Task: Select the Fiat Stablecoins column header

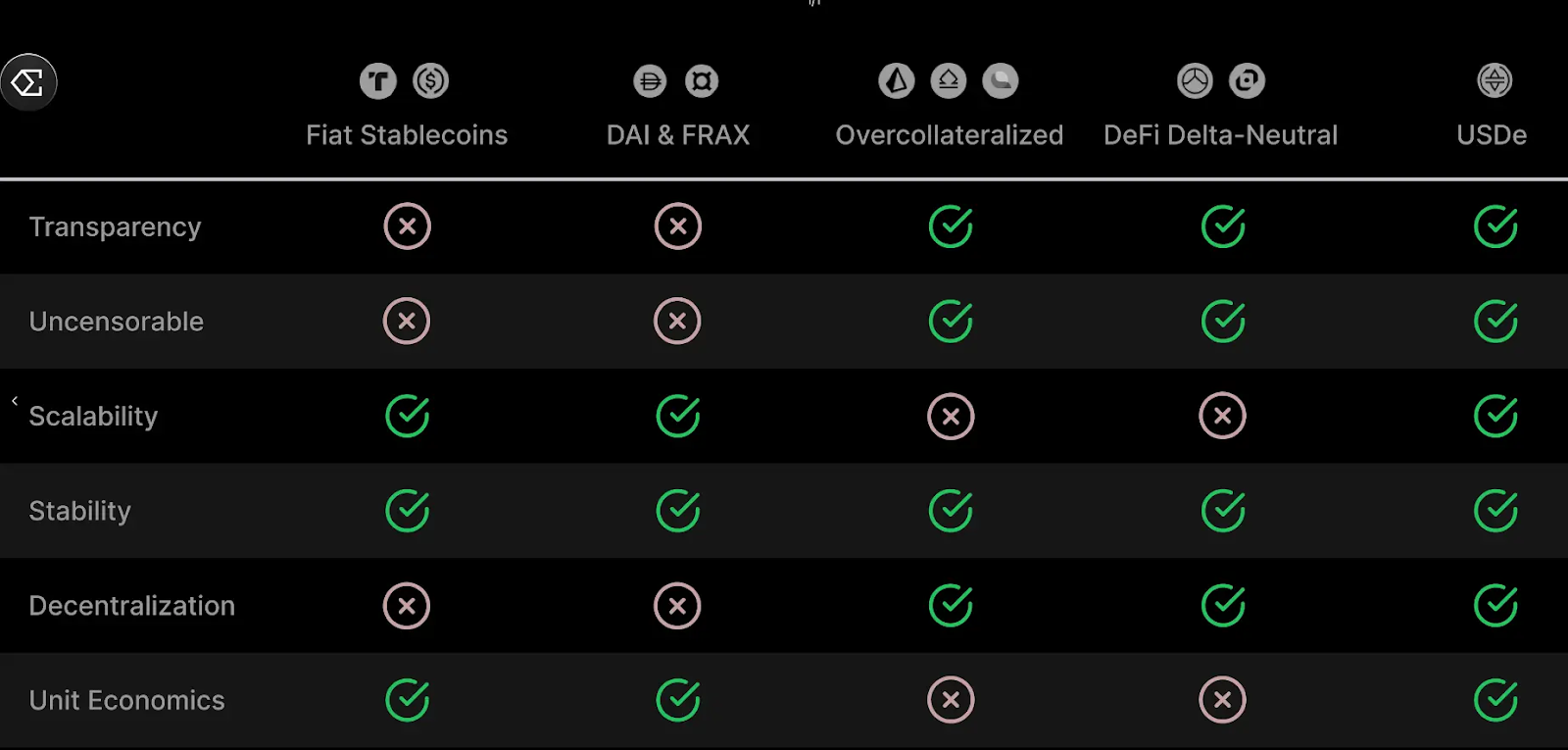Action: point(407,135)
